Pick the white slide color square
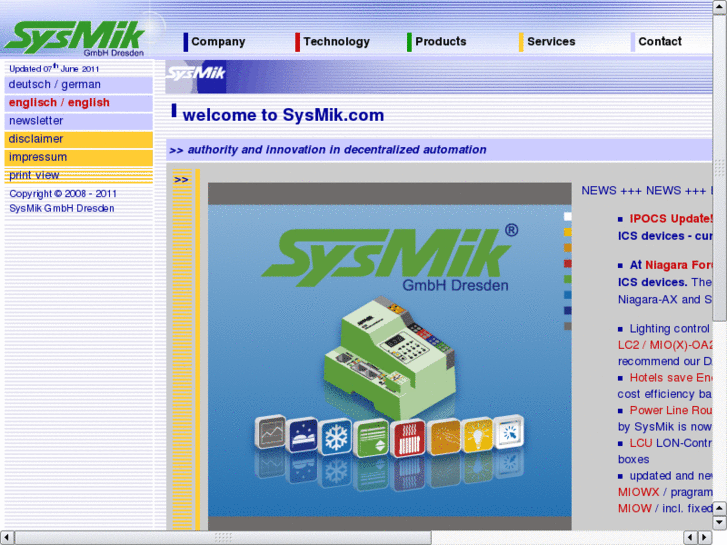The image size is (727, 545). (568, 217)
